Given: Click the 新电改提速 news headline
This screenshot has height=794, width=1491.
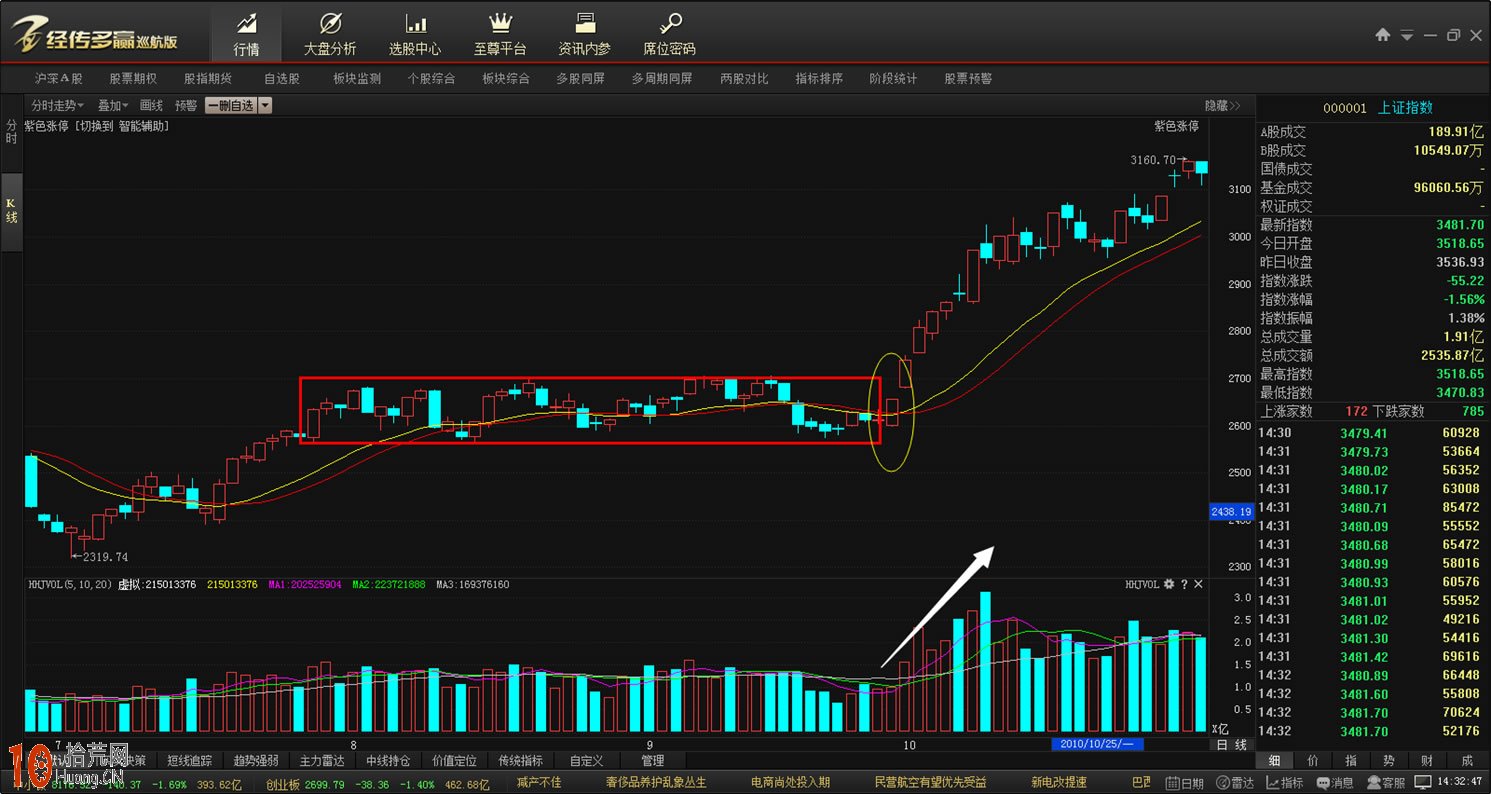Looking at the screenshot, I should coord(1059,783).
